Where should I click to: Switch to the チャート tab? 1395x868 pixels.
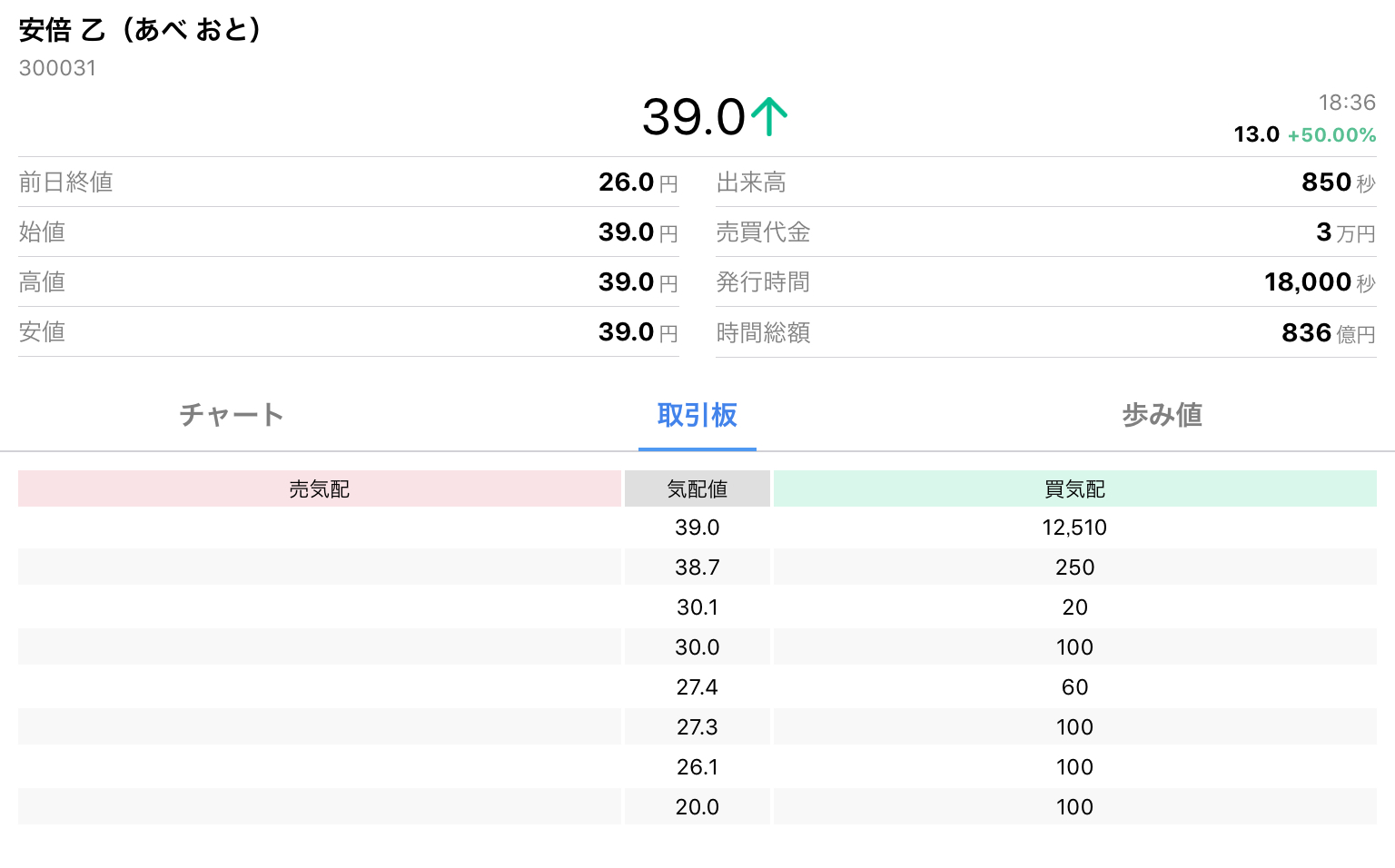(x=232, y=415)
